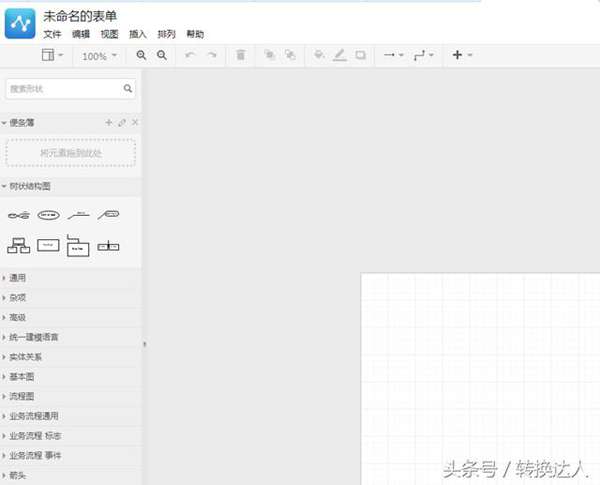The width and height of the screenshot is (600, 485).
Task: Click the scratchpad drop area box
Action: pyautogui.click(x=70, y=153)
